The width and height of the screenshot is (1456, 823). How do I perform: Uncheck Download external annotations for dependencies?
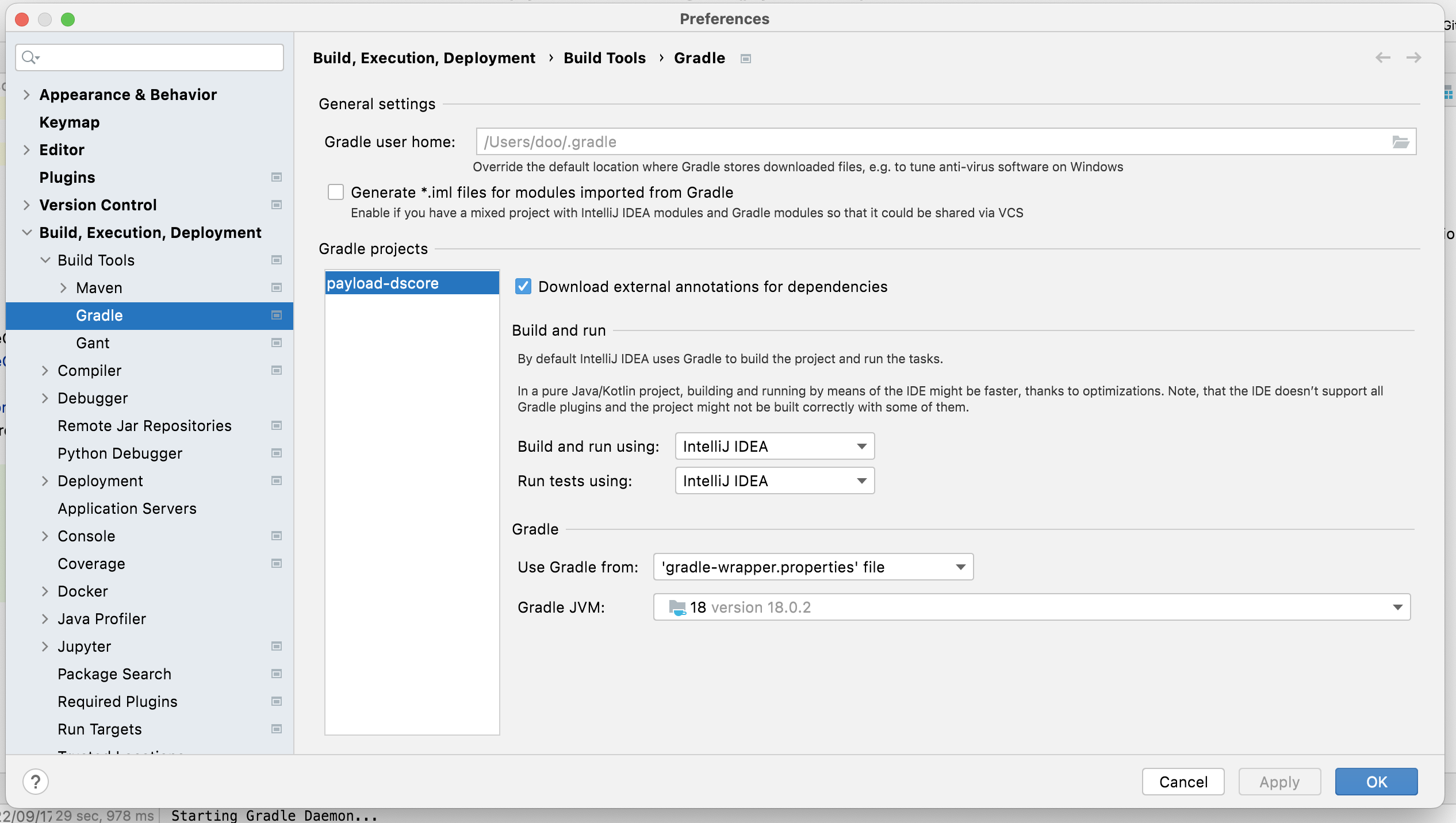(523, 286)
